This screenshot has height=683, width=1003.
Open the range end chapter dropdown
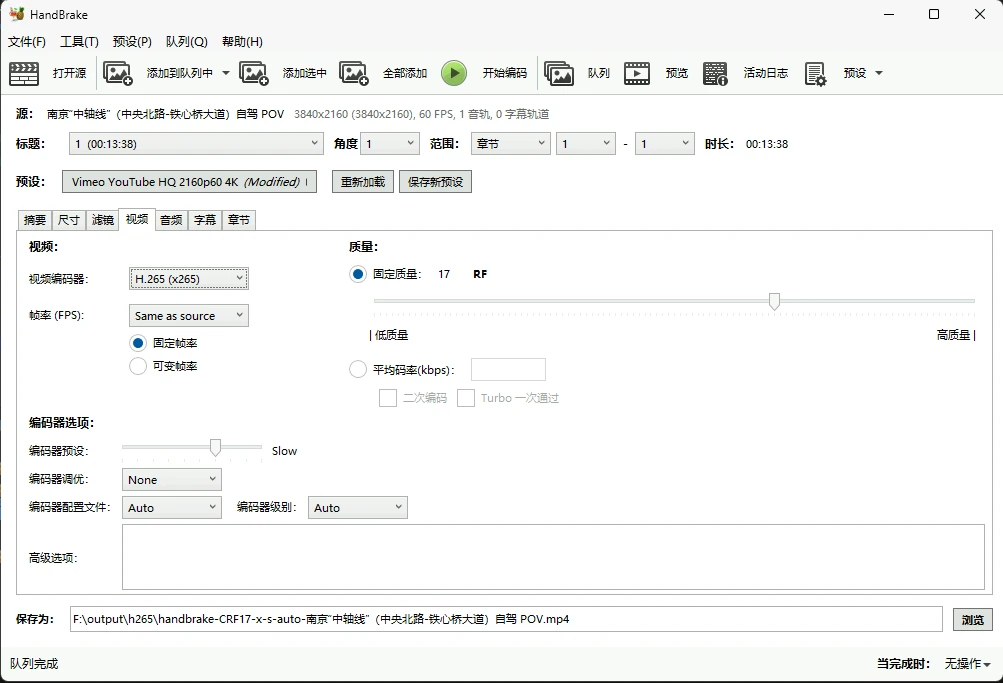point(665,144)
